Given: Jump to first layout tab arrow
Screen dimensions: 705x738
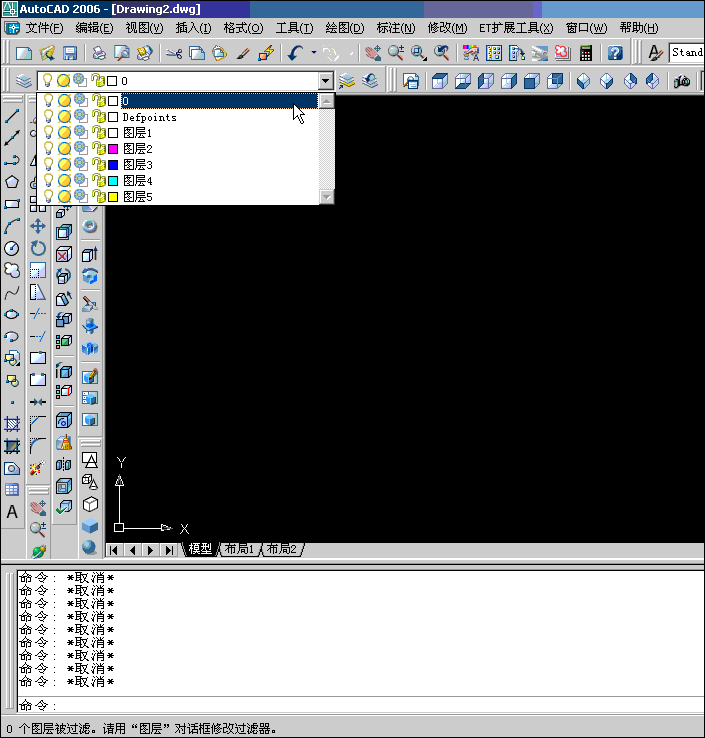Looking at the screenshot, I should click(x=114, y=550).
